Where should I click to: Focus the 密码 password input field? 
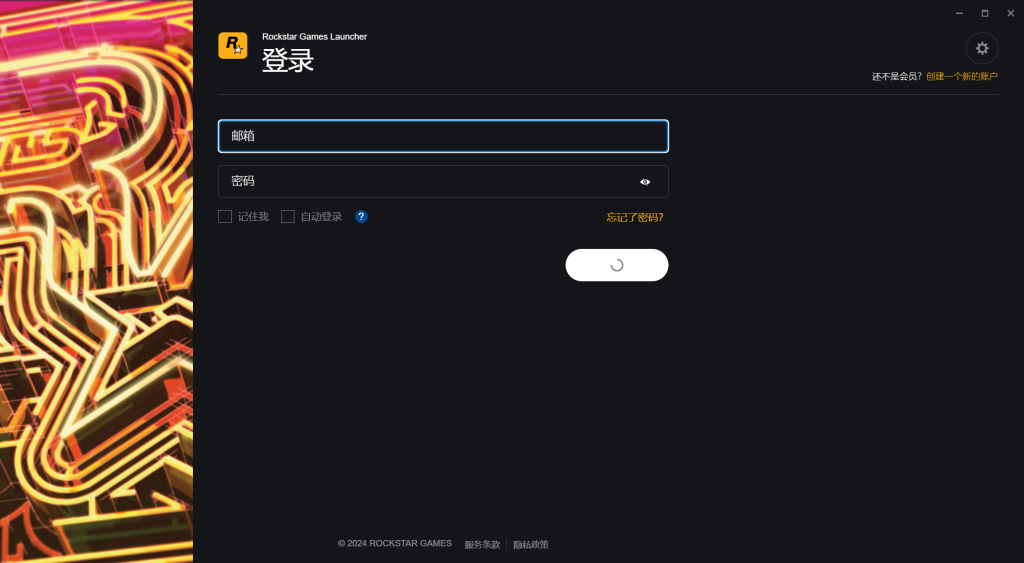click(443, 182)
